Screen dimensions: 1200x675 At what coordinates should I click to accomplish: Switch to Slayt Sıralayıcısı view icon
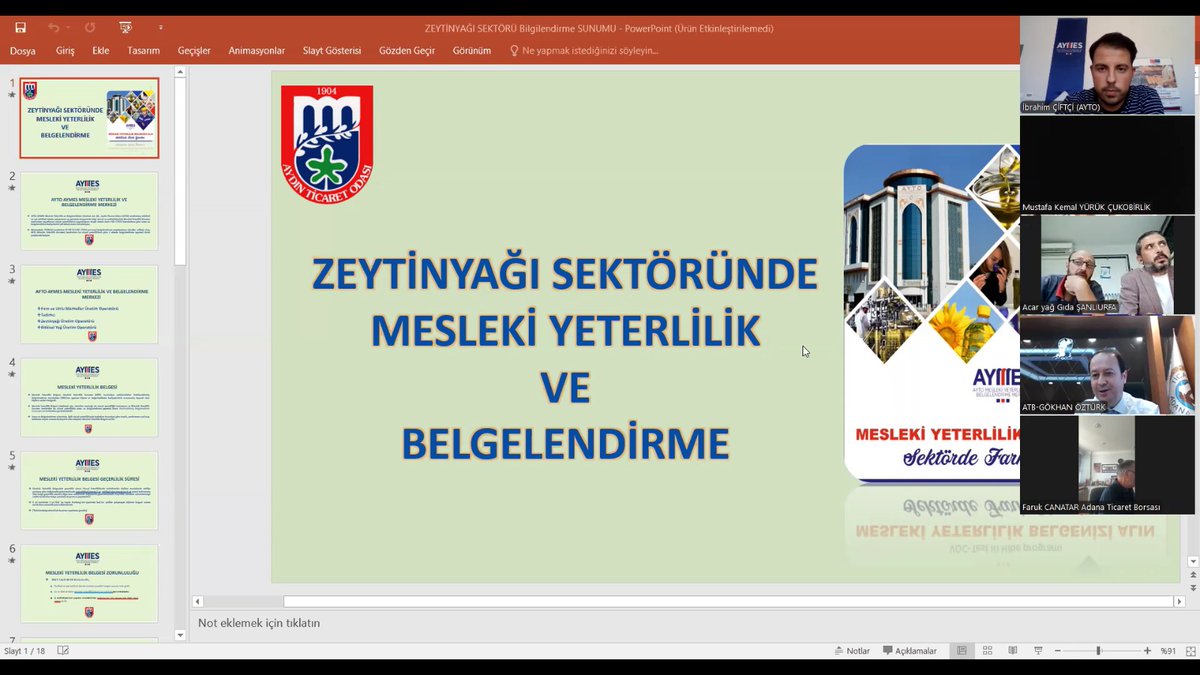(987, 650)
